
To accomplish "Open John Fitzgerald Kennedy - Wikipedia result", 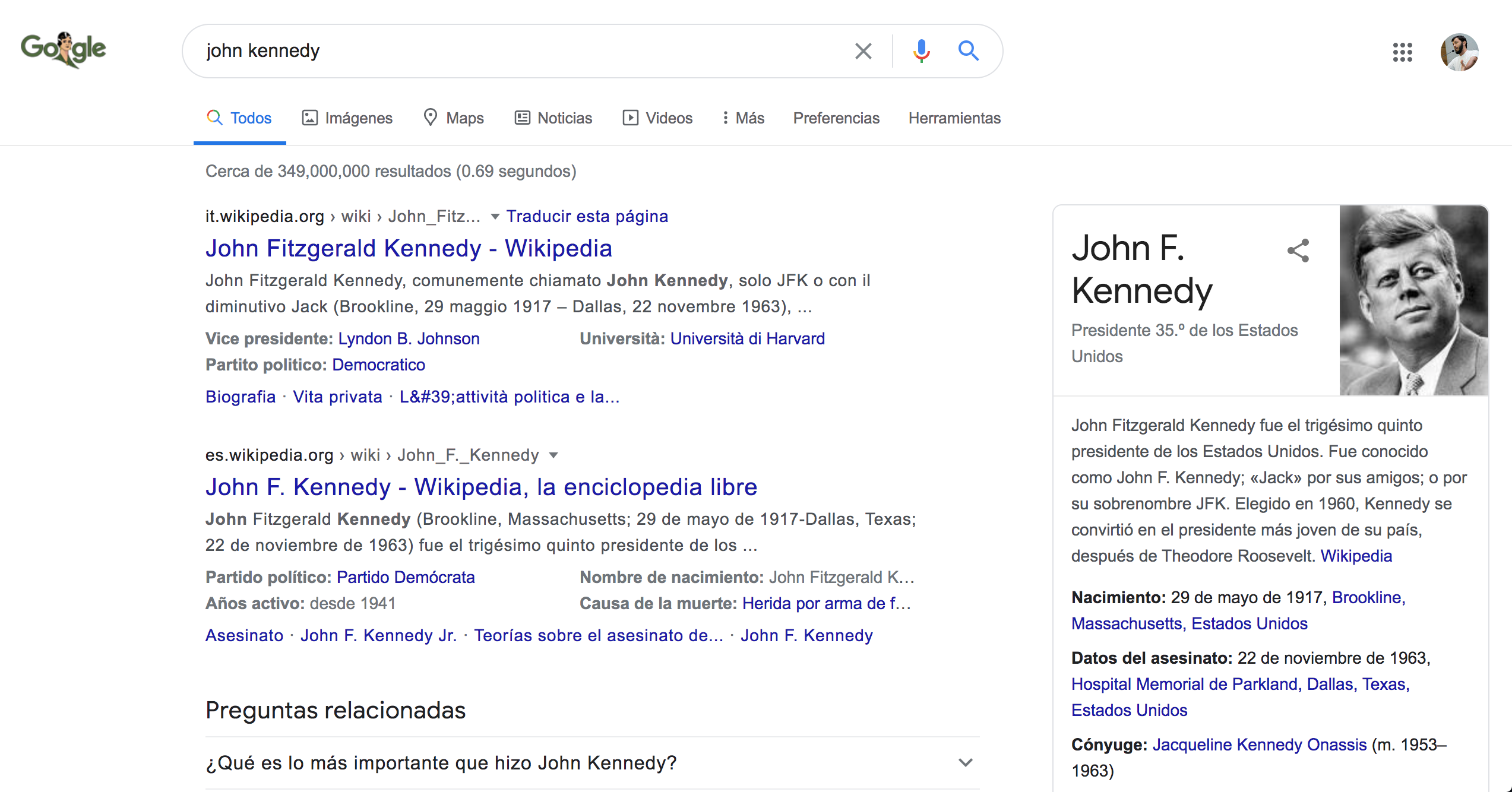I will coord(409,248).
